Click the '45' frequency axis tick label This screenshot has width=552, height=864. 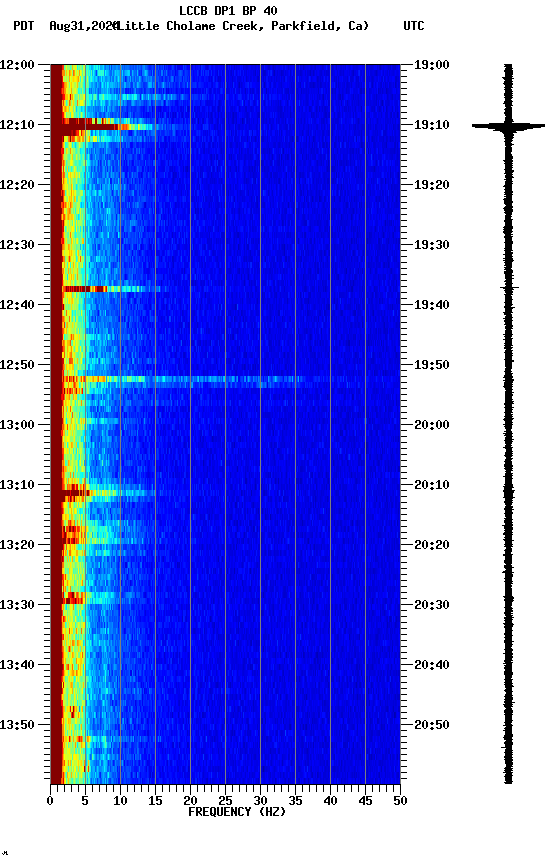365,801
